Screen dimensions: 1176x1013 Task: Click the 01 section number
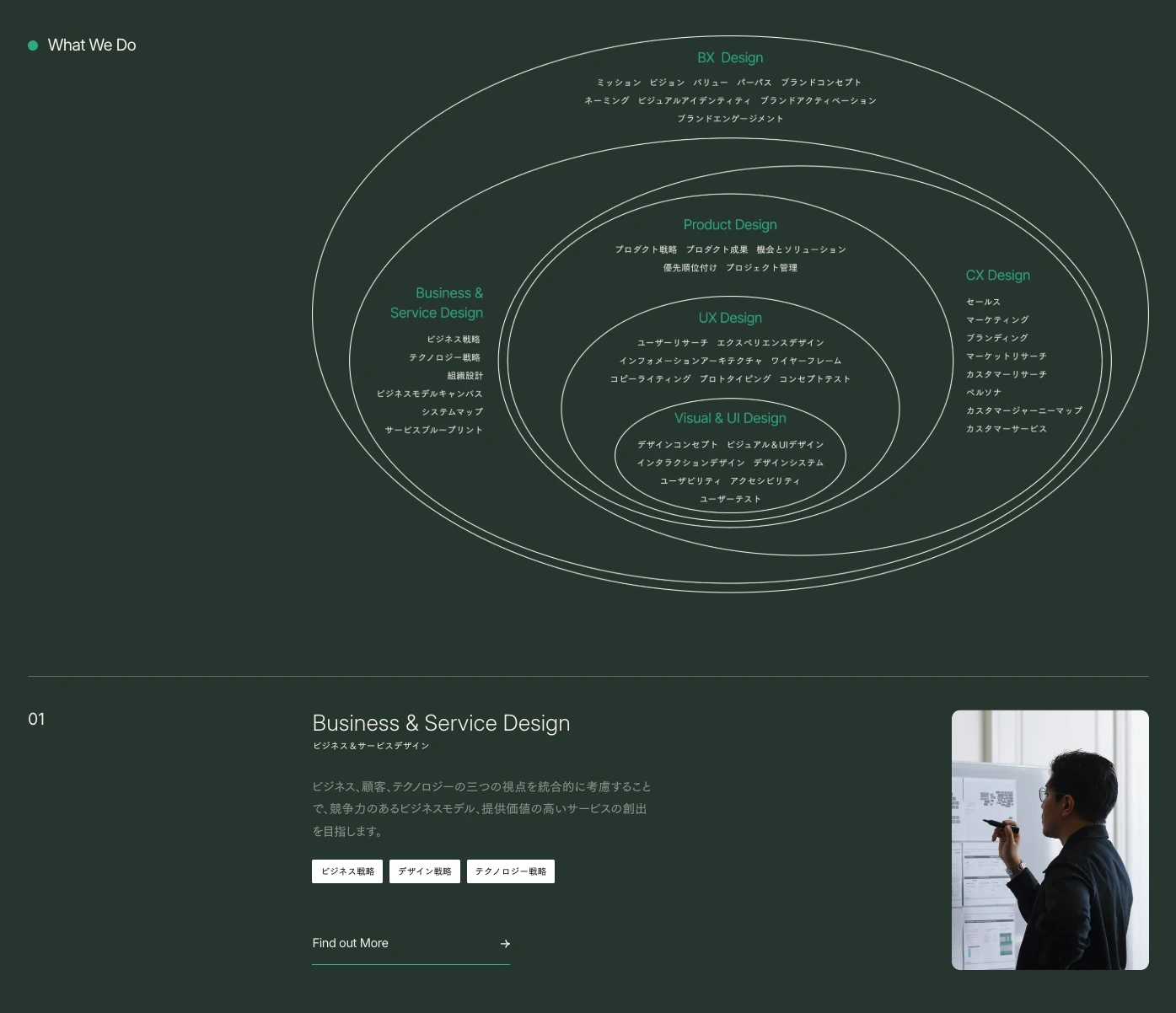(x=36, y=719)
